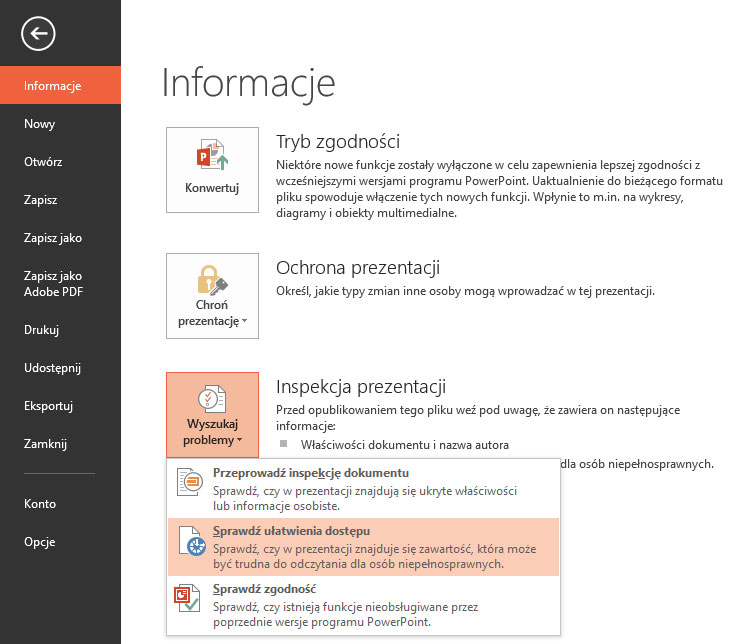Viewport: 736px width, 644px height.
Task: Open the Otwórz page
Action: tap(43, 162)
